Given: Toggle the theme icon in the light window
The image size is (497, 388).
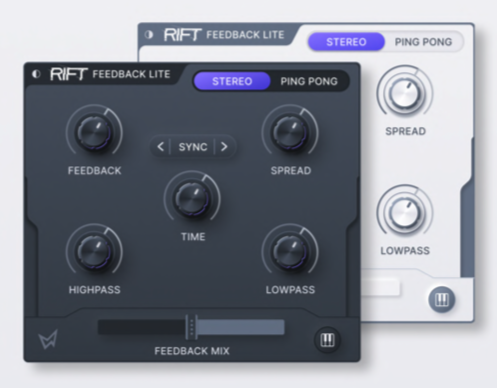Looking at the screenshot, I should pos(149,35).
